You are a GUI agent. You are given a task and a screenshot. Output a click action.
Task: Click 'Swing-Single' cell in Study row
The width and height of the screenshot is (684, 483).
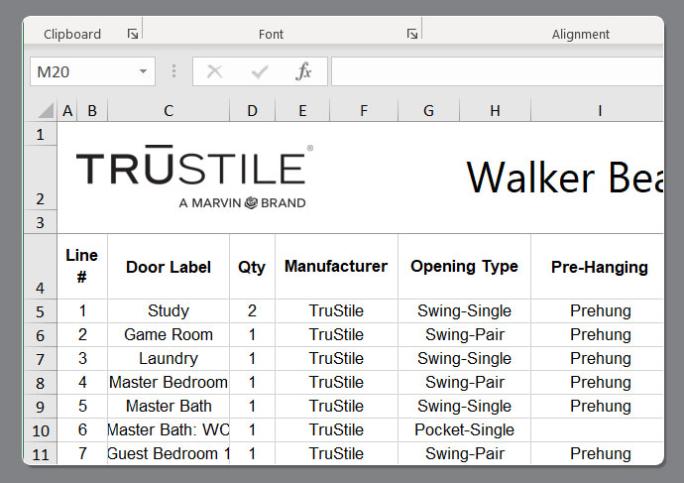pyautogui.click(x=464, y=311)
